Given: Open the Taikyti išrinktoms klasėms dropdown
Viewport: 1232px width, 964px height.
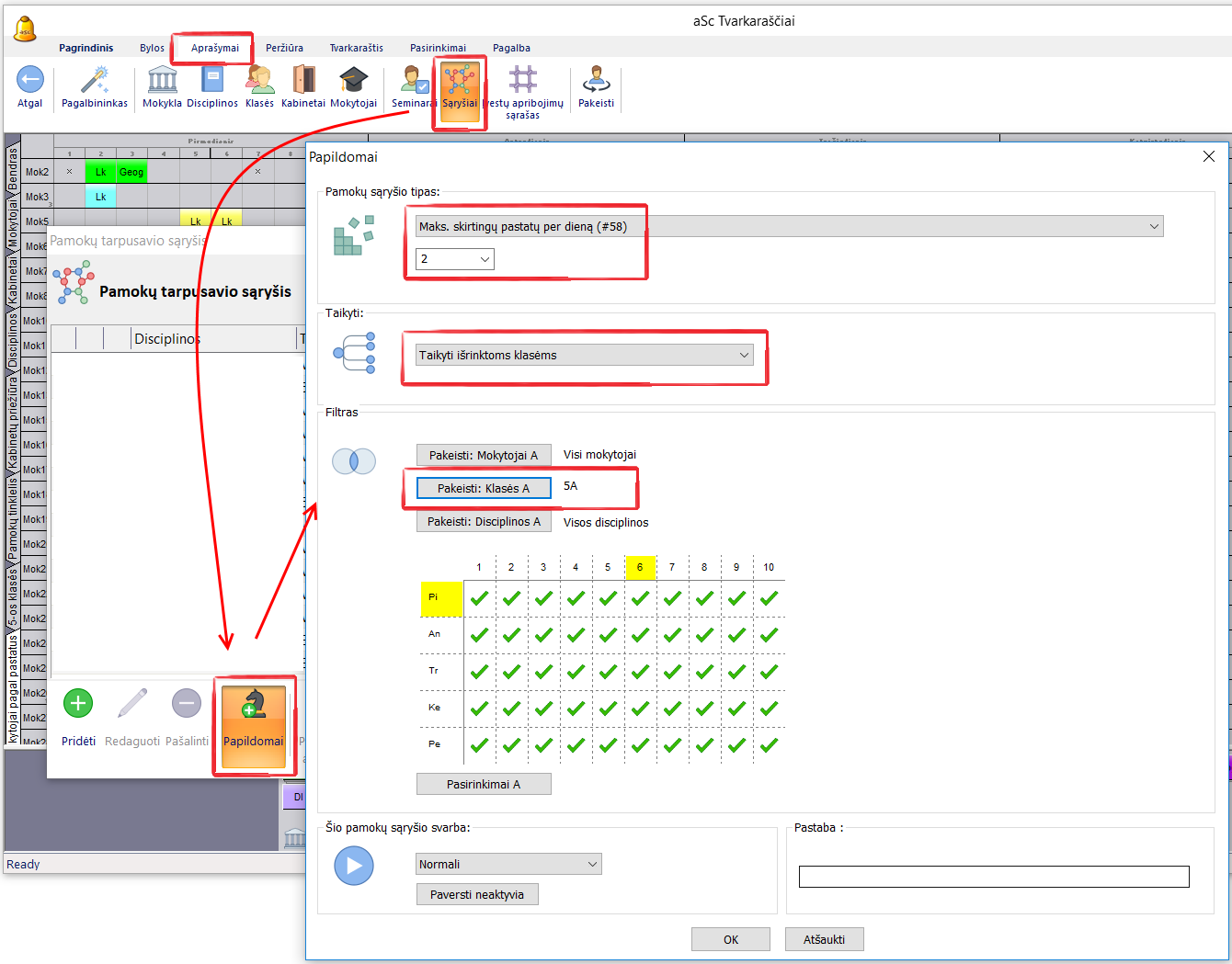Looking at the screenshot, I should pos(744,355).
